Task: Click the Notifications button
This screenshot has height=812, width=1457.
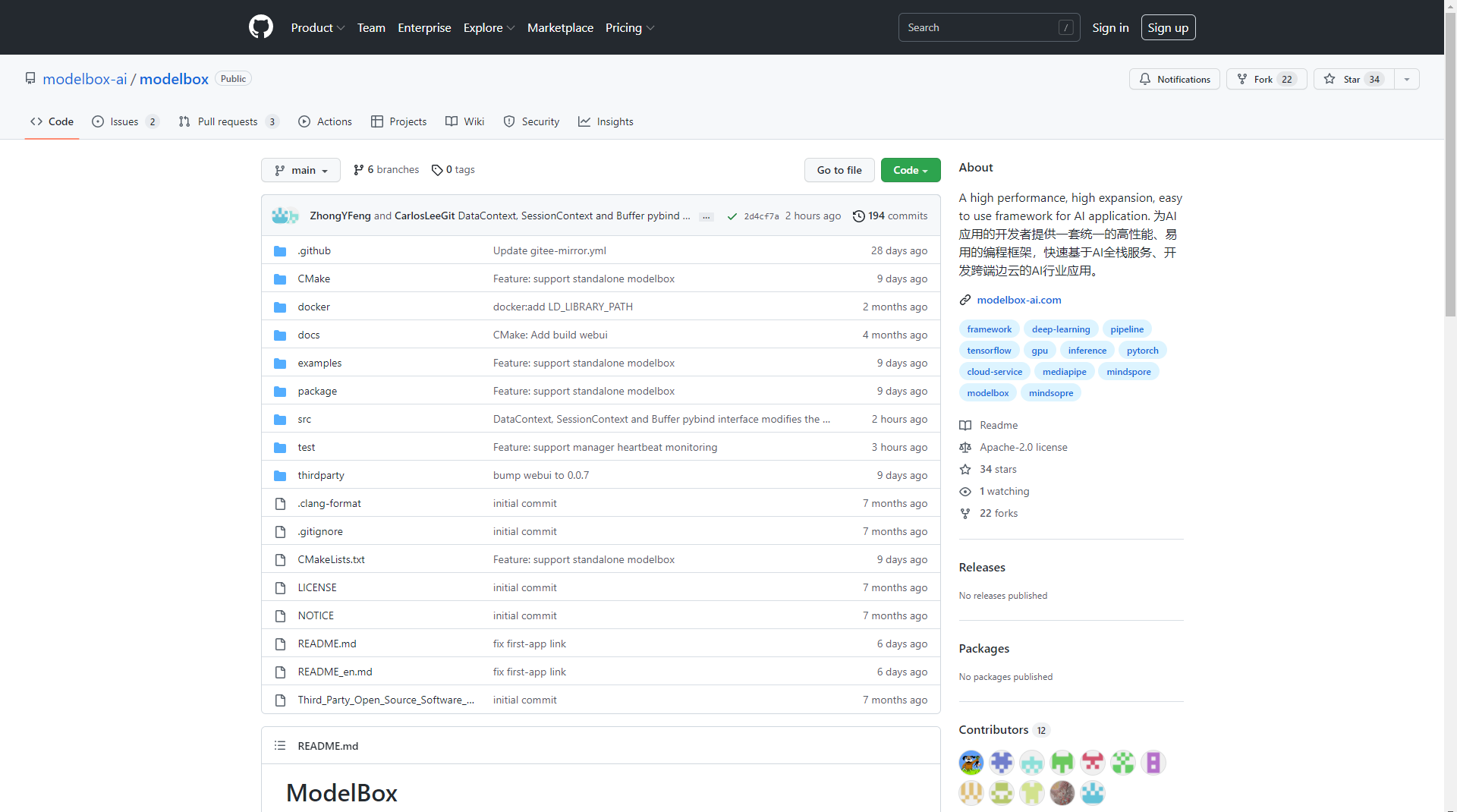Action: (x=1175, y=79)
